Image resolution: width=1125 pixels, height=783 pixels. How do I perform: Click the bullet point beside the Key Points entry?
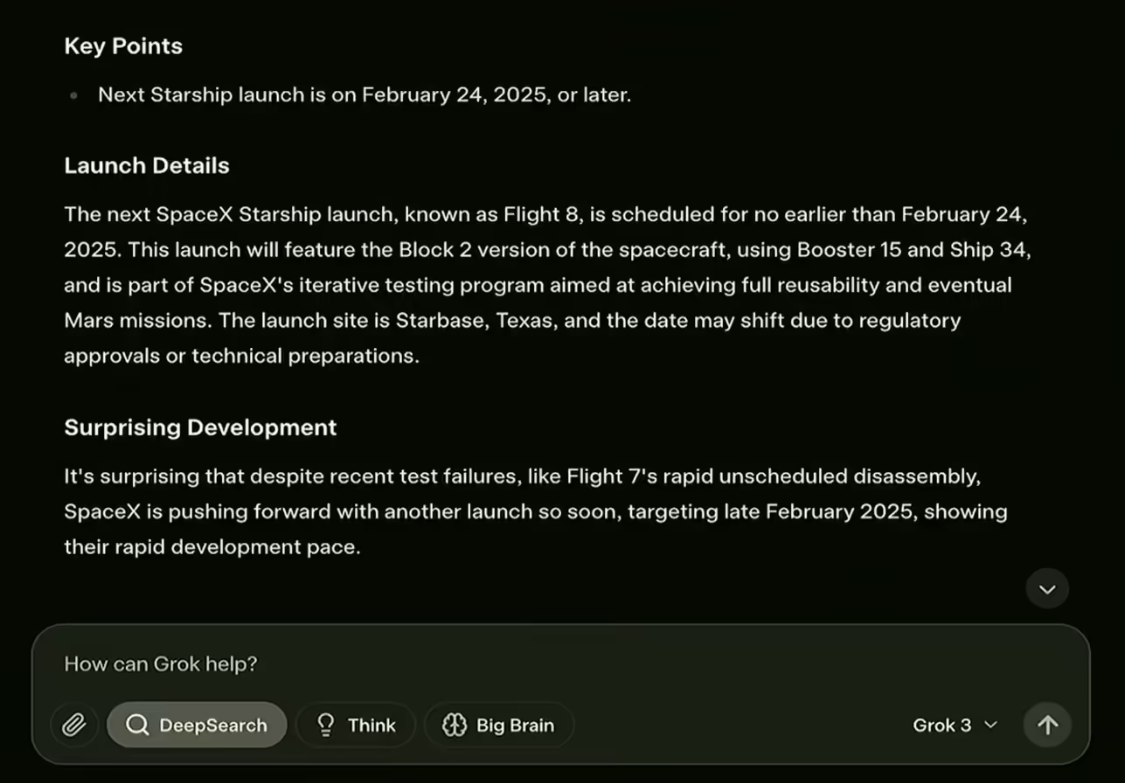pos(73,95)
